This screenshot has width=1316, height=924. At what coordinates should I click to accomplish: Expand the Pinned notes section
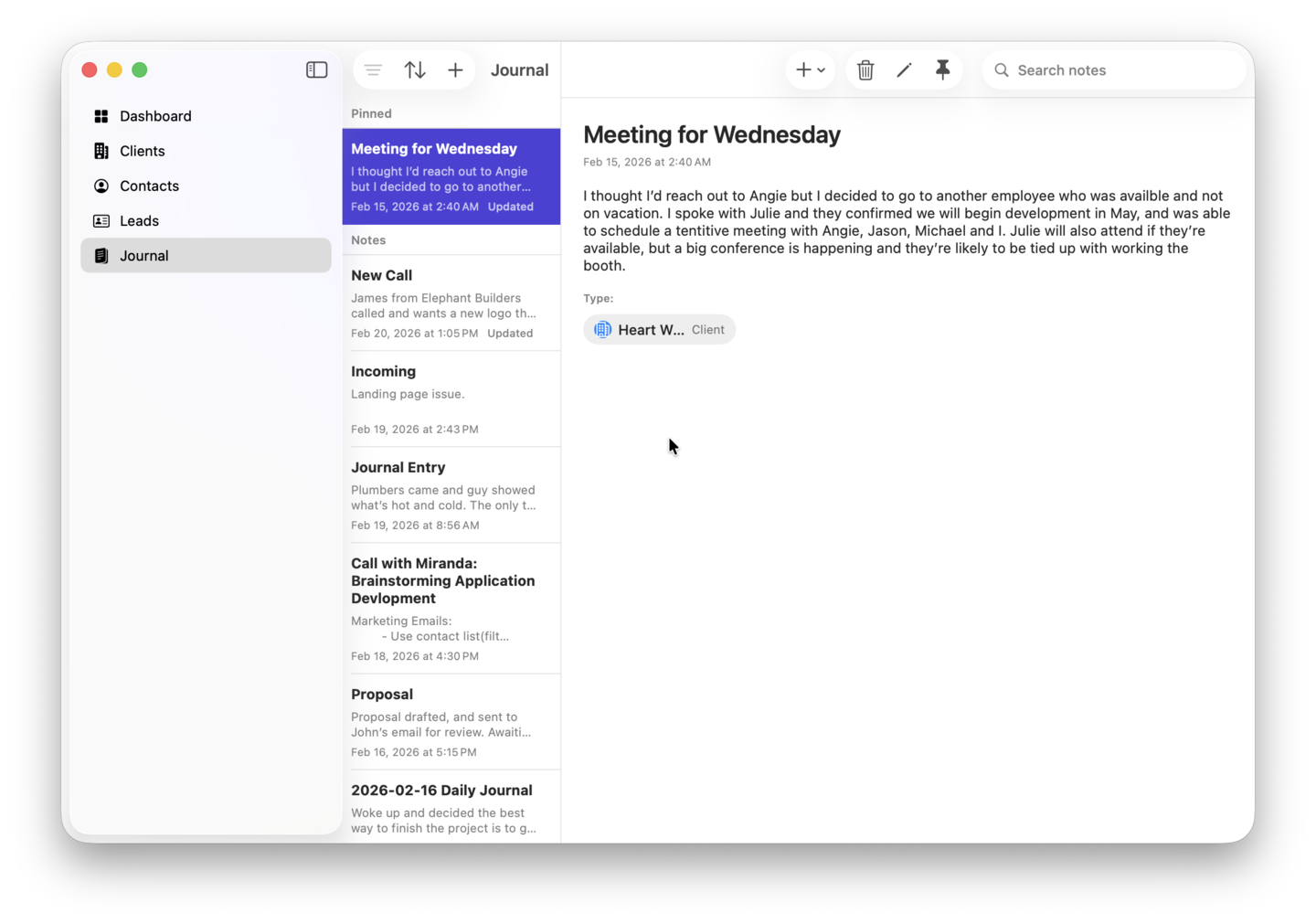coord(371,113)
